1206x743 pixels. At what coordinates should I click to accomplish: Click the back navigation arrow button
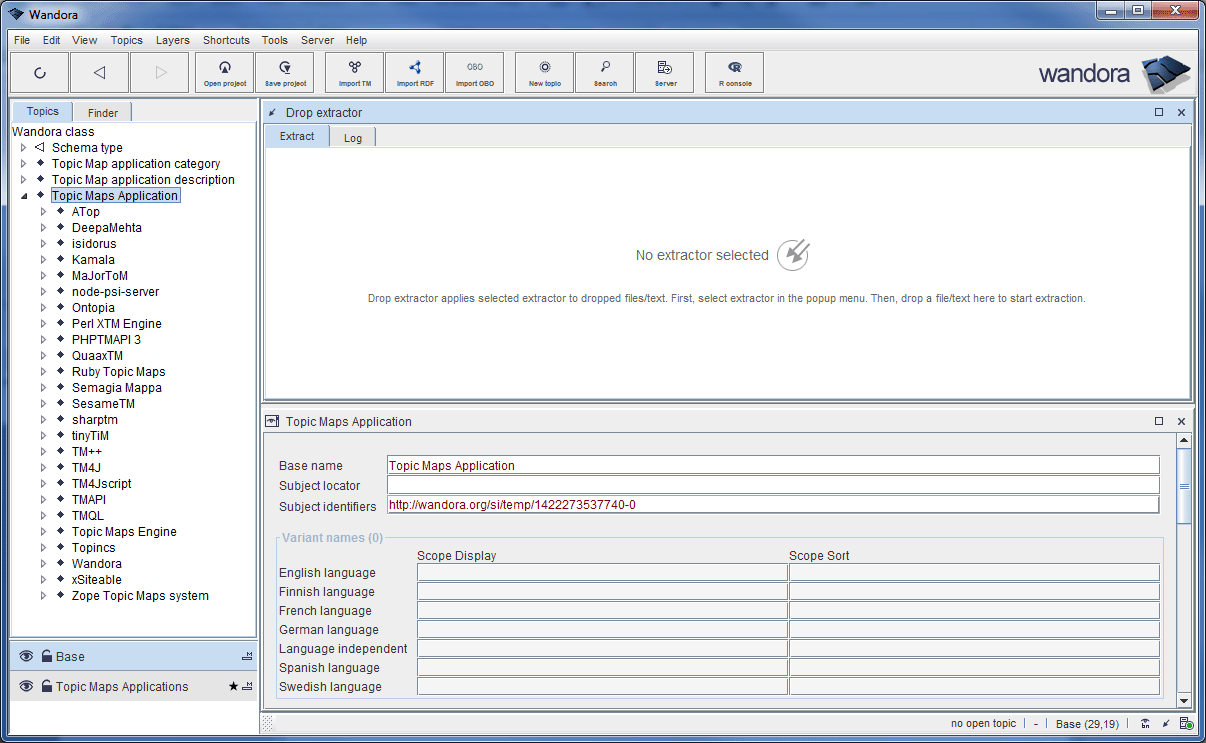pos(99,72)
